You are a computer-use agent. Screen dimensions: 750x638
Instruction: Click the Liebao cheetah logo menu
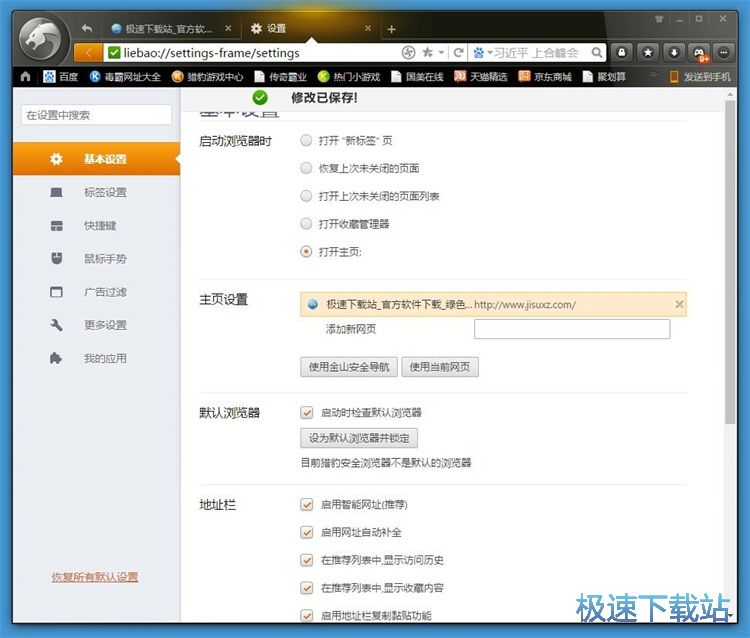[42, 41]
